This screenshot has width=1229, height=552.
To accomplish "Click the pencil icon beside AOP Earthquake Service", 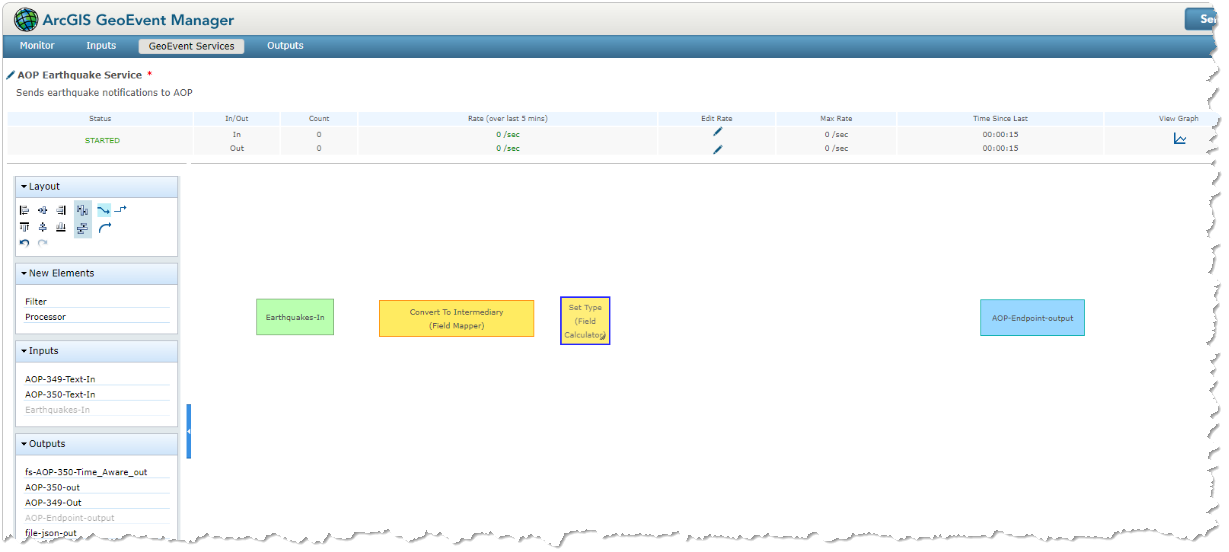I will pos(10,75).
